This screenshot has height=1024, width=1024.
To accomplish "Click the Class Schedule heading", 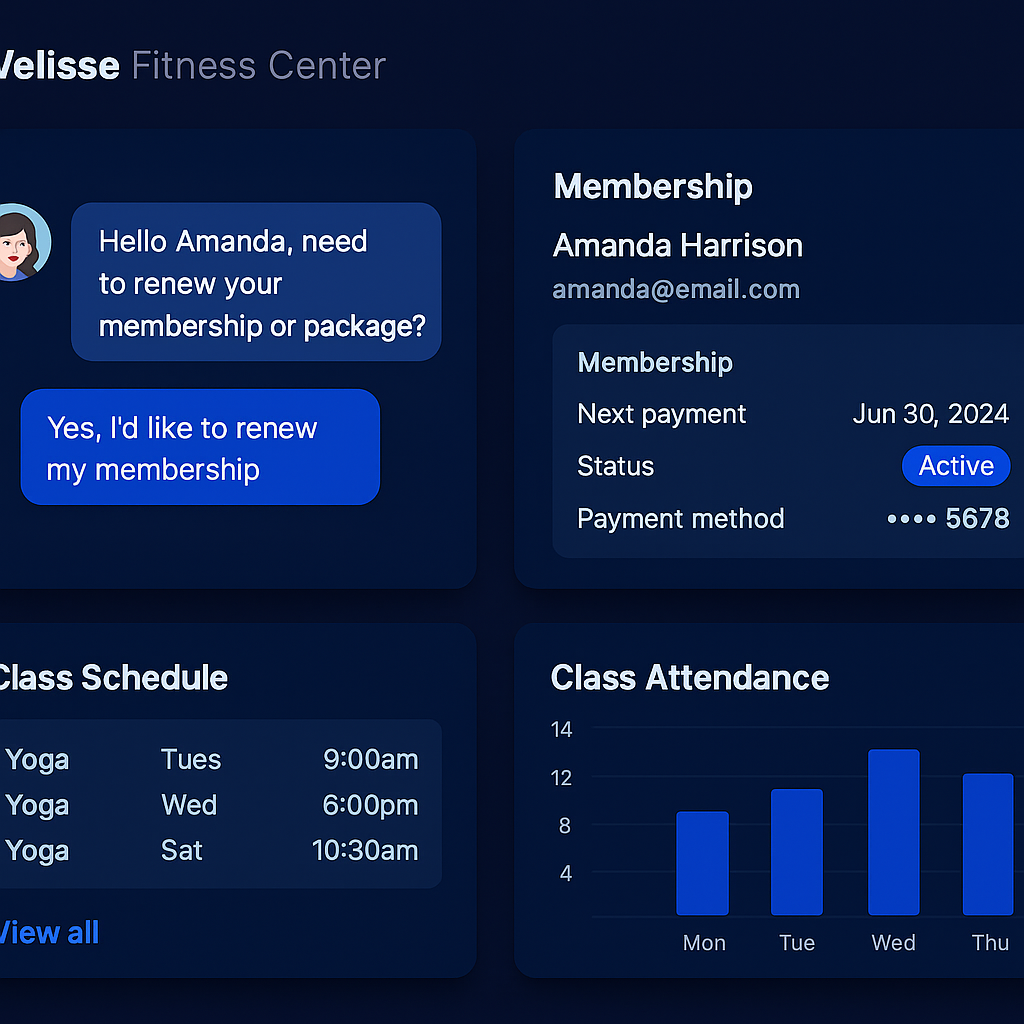I will click(110, 678).
